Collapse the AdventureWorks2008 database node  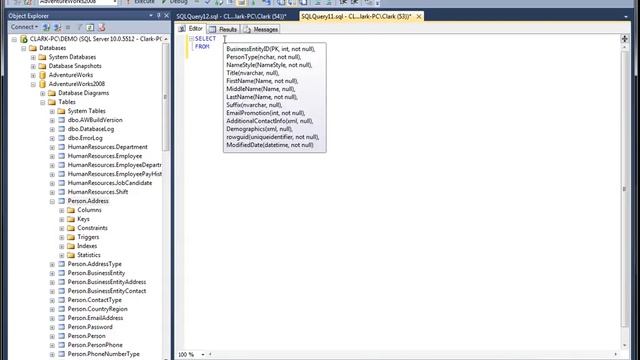coord(33,84)
